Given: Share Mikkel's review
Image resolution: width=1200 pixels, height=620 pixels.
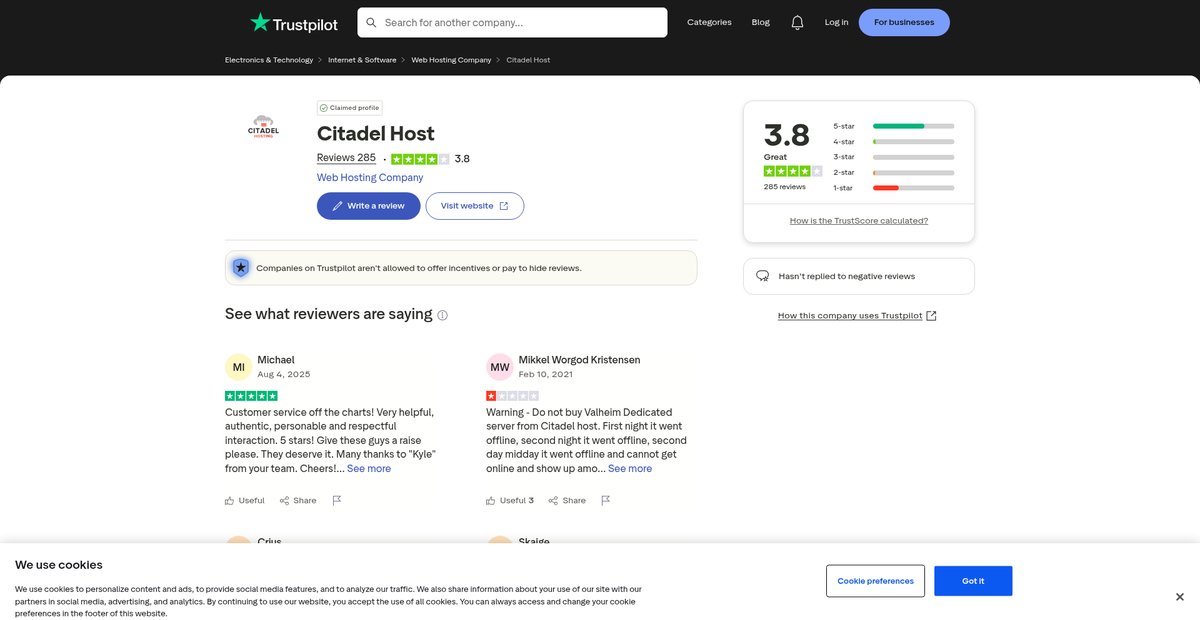Looking at the screenshot, I should click(567, 500).
